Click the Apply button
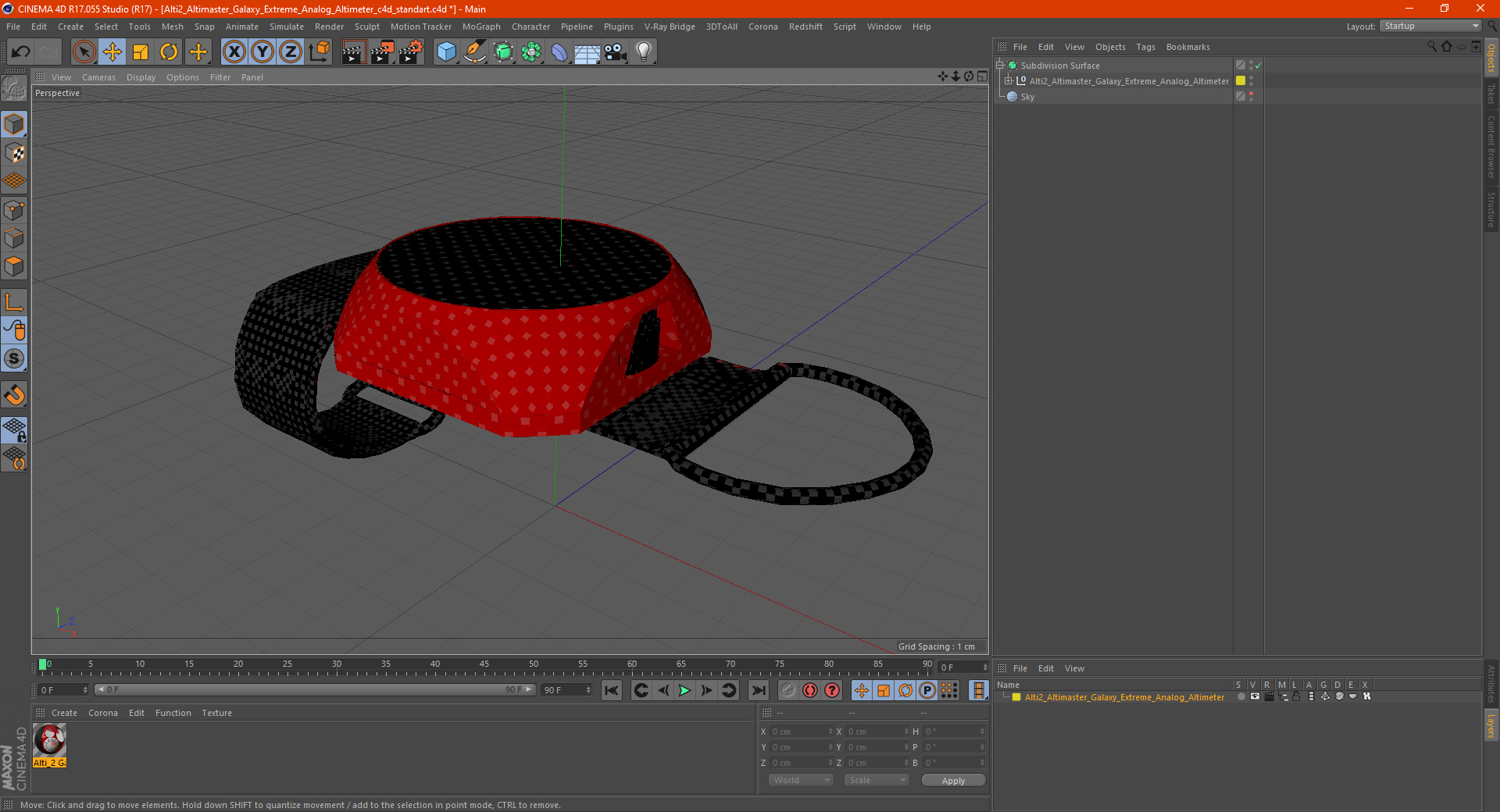The height and width of the screenshot is (812, 1500). [x=952, y=781]
